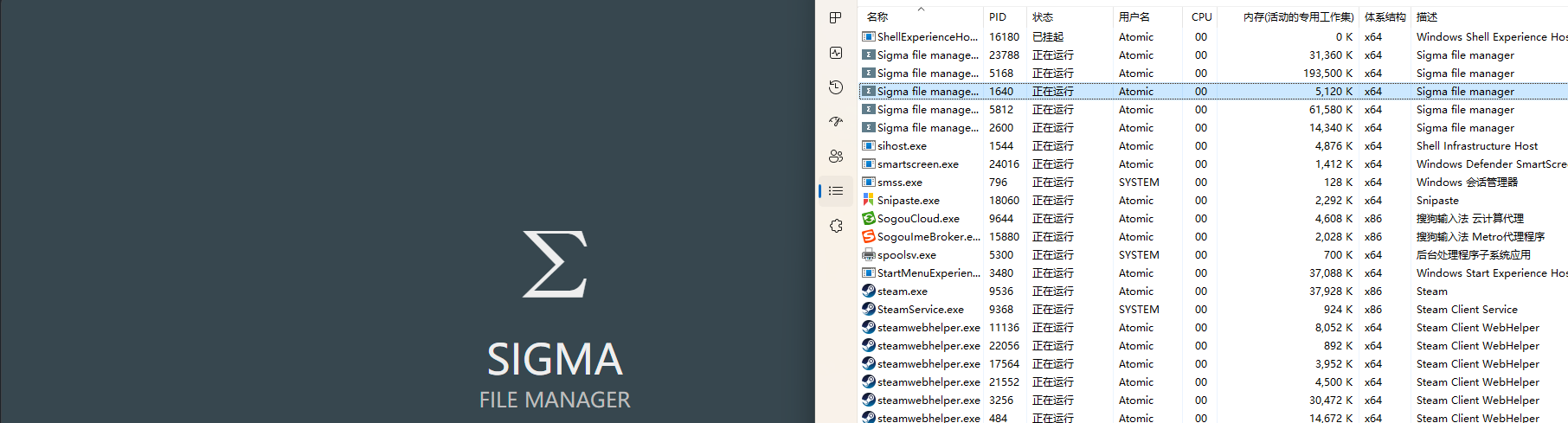Click the Steam Client Service description
The image size is (1568, 423).
click(1467, 309)
